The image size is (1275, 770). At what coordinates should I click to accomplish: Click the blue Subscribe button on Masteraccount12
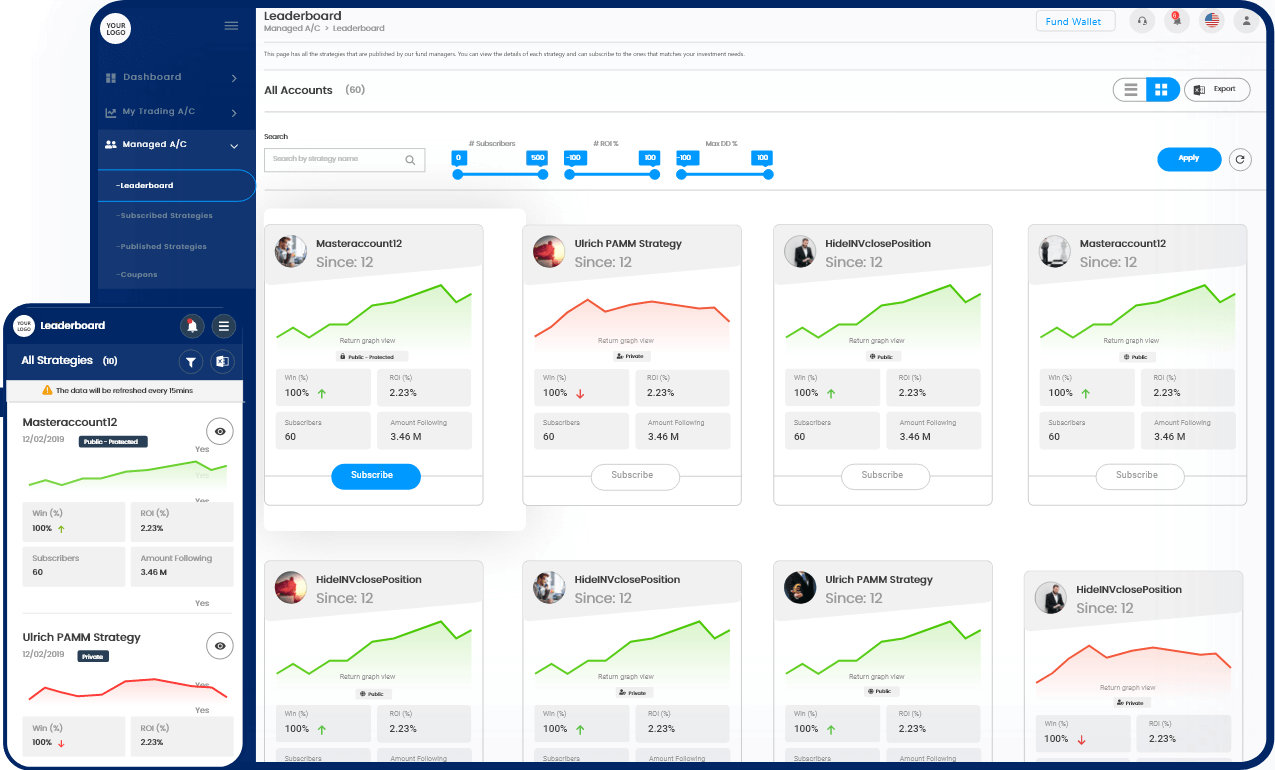pos(376,476)
